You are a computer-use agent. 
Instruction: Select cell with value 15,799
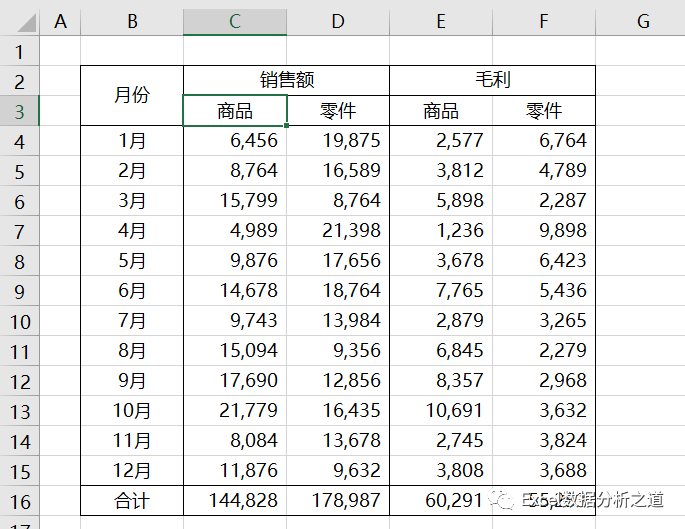235,201
